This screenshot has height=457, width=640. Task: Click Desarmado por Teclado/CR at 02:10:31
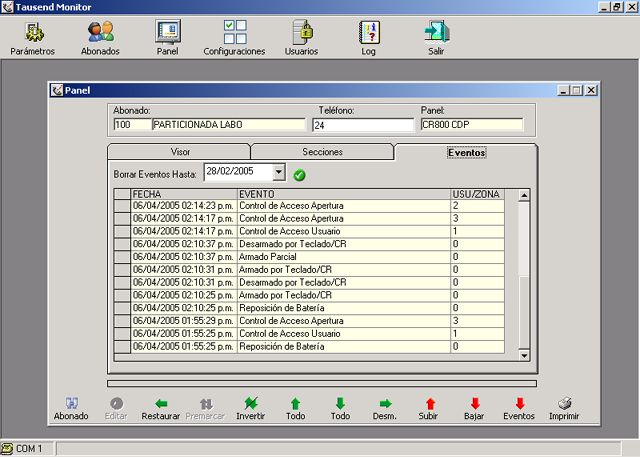[x=344, y=282]
